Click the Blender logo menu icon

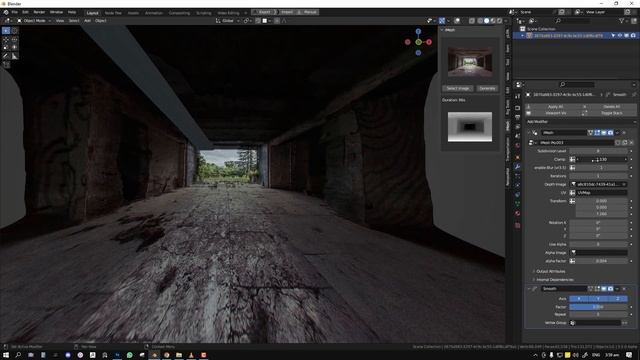pos(6,12)
